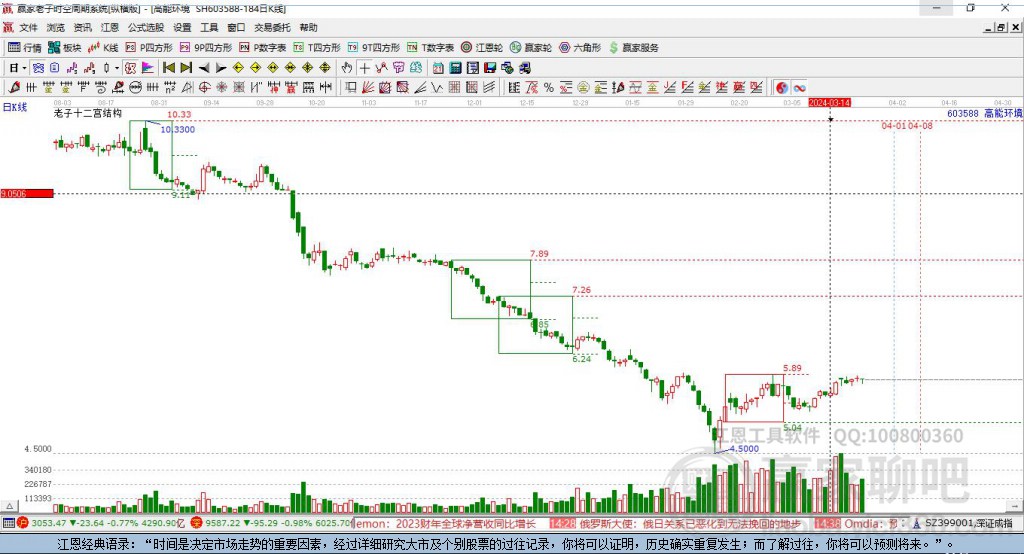Click the 10.33 high price label
Viewport: 1024px width, 554px height.
coord(179,114)
